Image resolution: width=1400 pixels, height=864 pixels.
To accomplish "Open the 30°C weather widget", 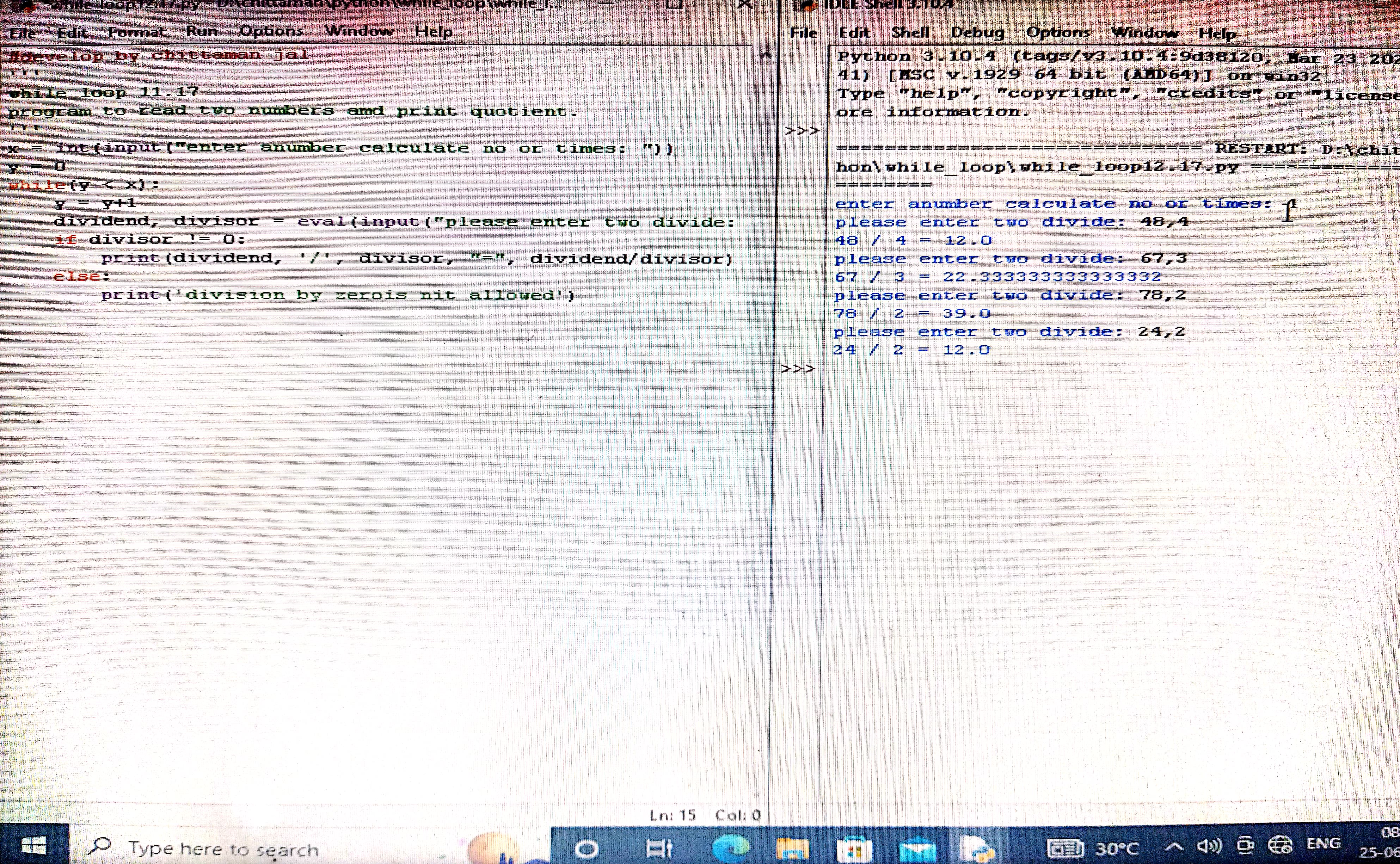I will click(1093, 848).
